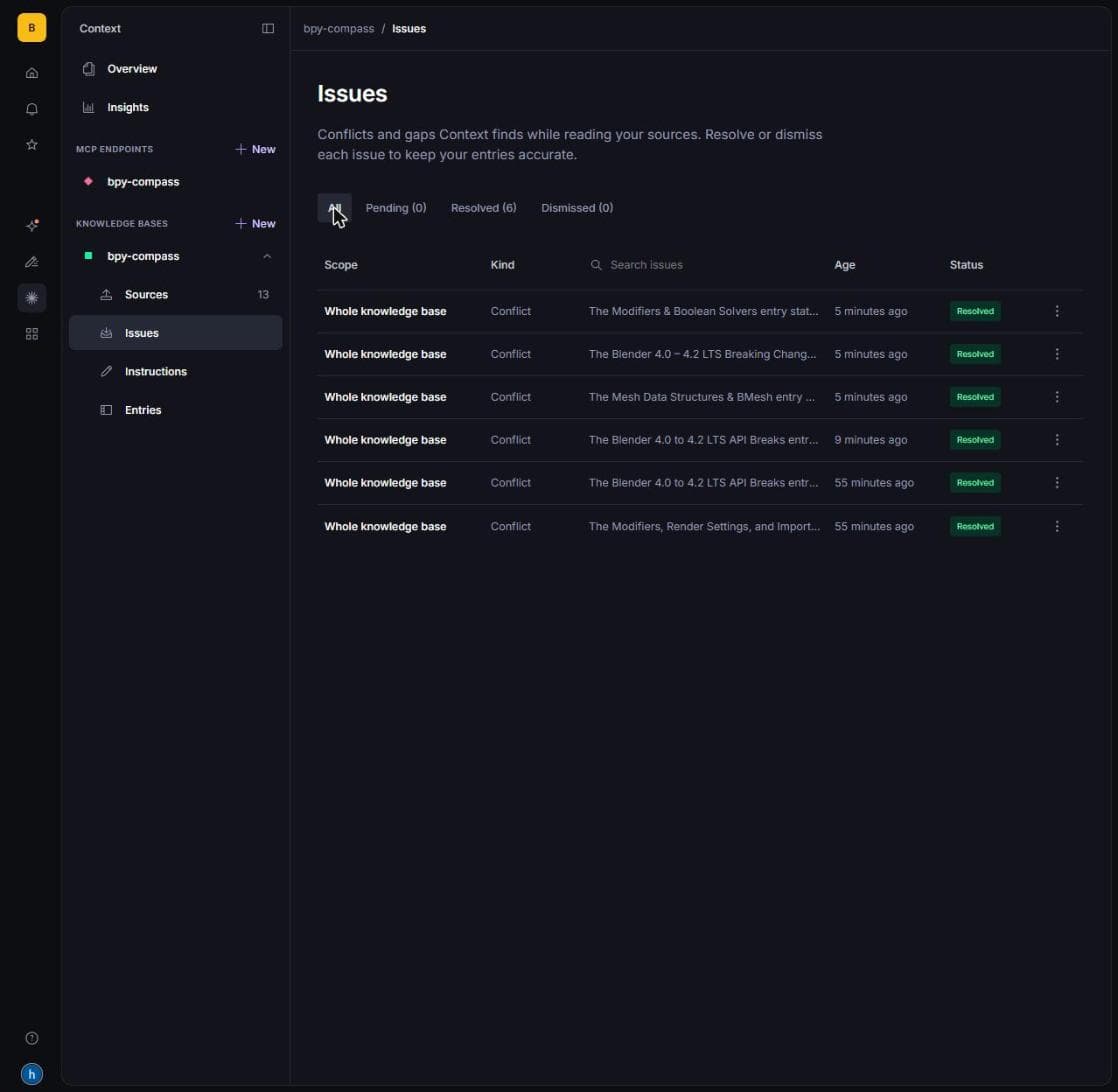The height and width of the screenshot is (1092, 1118).
Task: Open "The Modifiers & Boolean Solvers entry" issue
Action: pyautogui.click(x=704, y=311)
